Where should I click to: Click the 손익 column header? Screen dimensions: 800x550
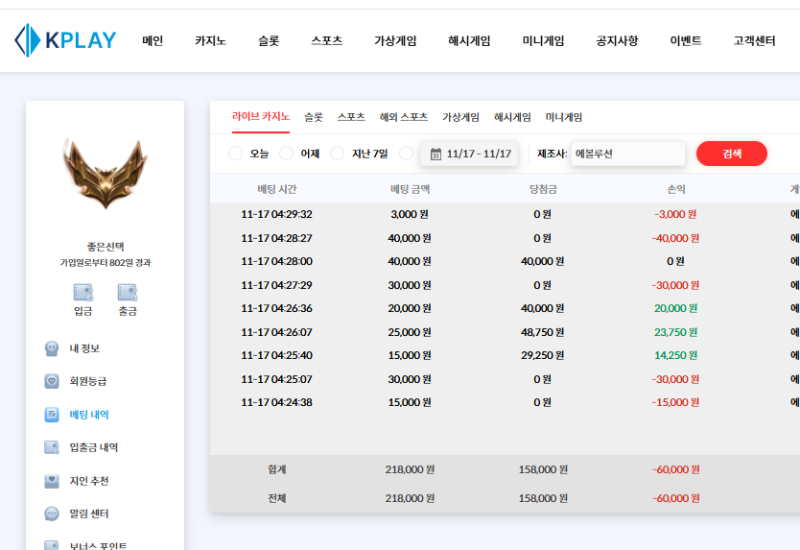coord(676,189)
